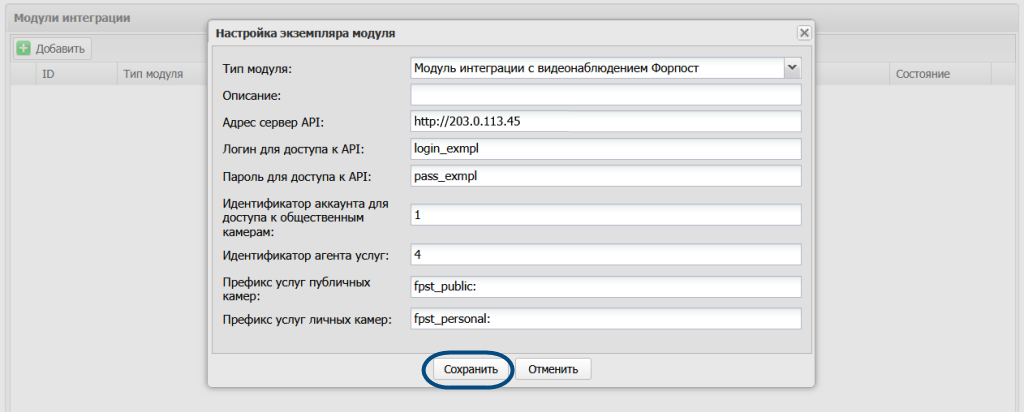Image resolution: width=1024 pixels, height=412 pixels.
Task: Click the Отменить button
Action: tap(553, 369)
